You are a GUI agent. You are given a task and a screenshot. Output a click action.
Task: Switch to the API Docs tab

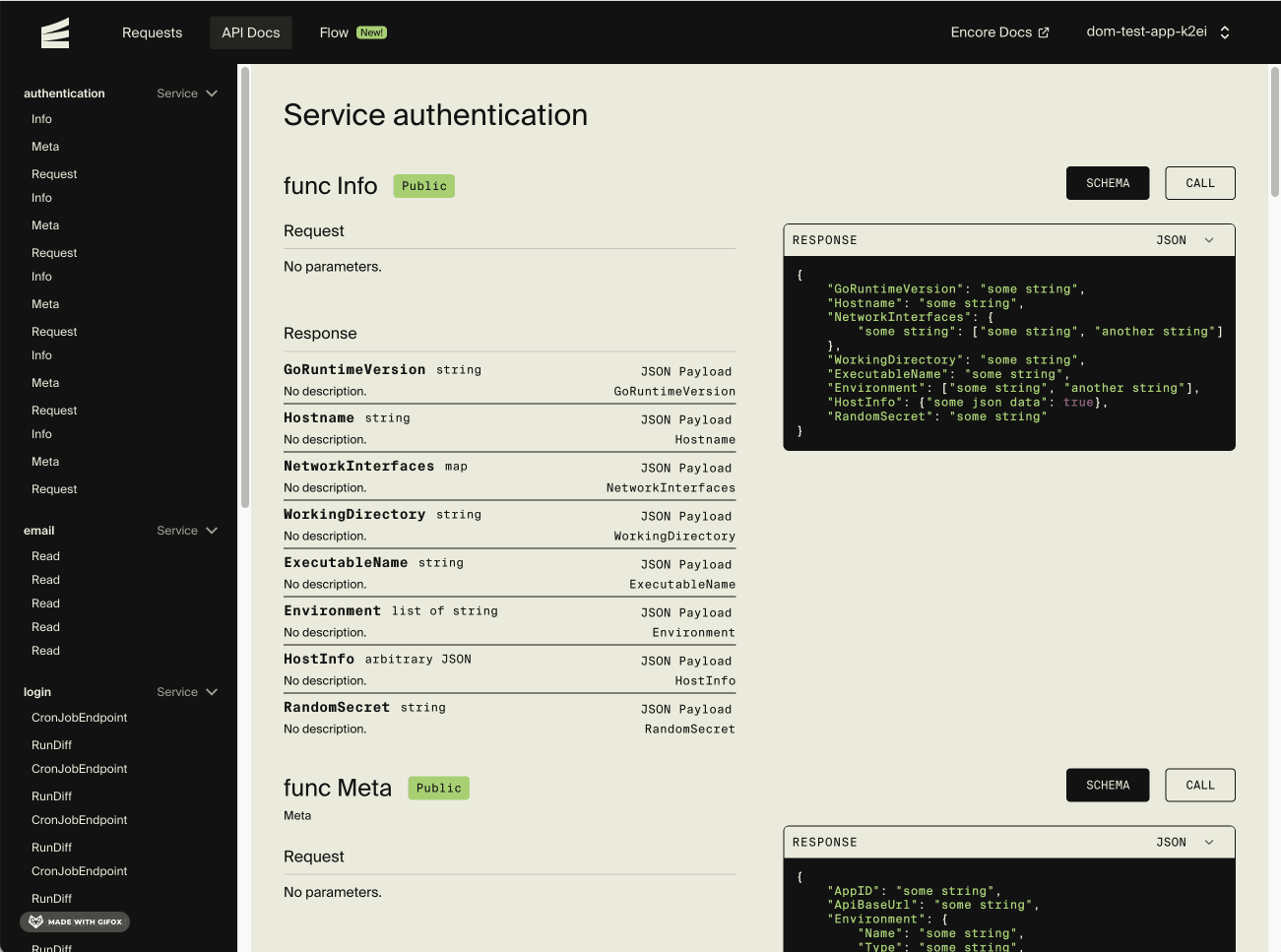pyautogui.click(x=251, y=32)
